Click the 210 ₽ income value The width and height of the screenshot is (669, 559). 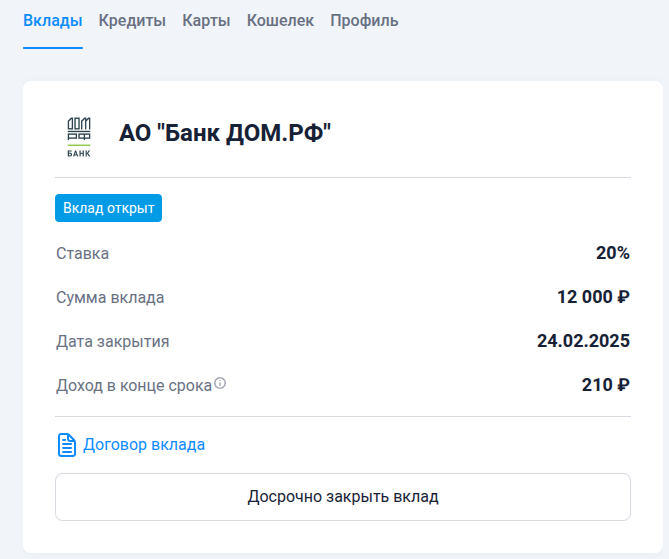pyautogui.click(x=605, y=385)
